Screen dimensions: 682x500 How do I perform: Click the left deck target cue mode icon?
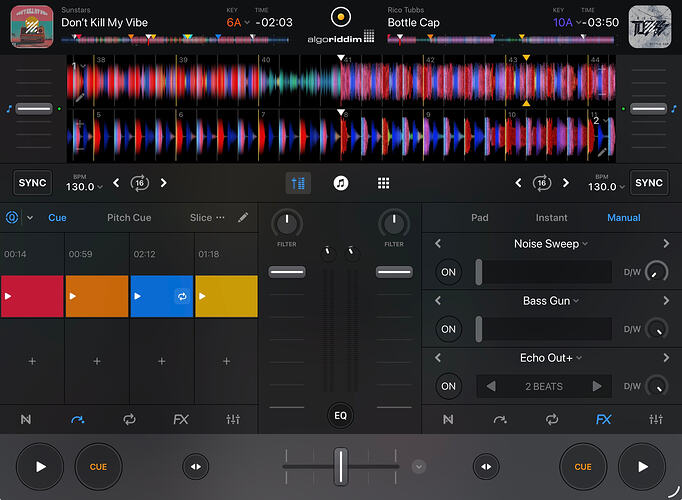coord(12,217)
